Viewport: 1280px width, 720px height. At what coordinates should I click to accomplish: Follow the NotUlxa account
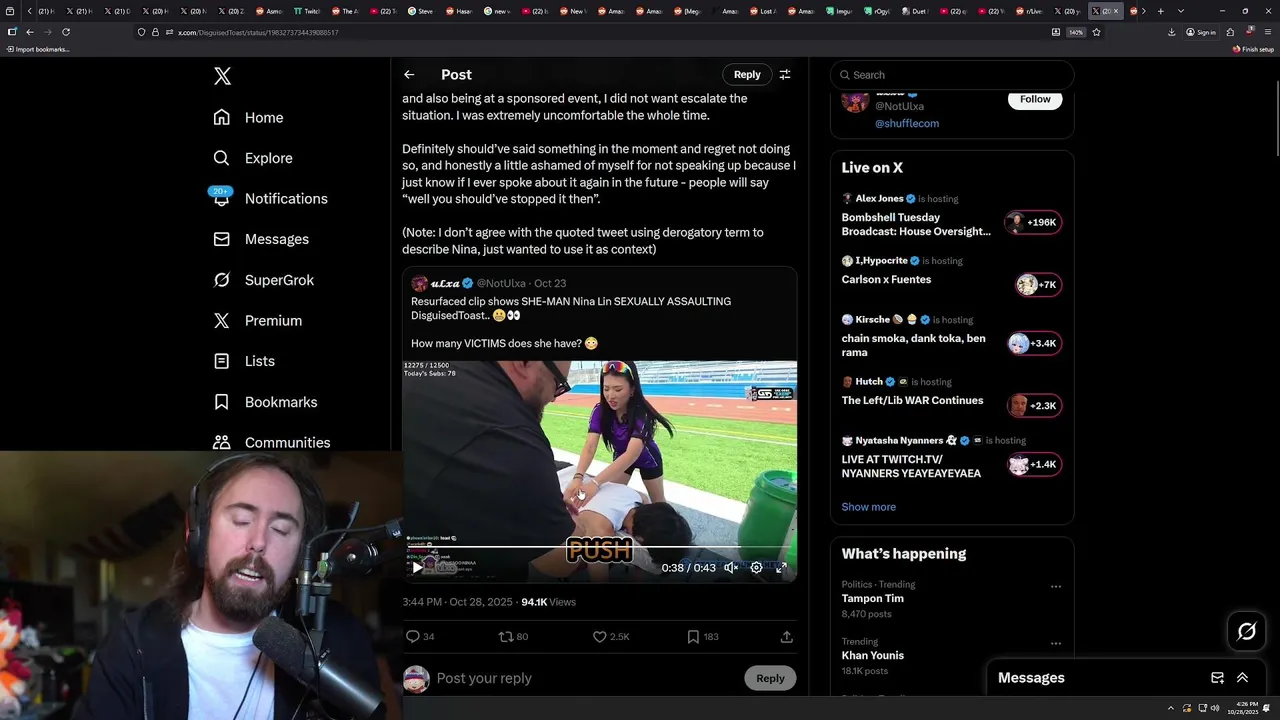pyautogui.click(x=1035, y=99)
